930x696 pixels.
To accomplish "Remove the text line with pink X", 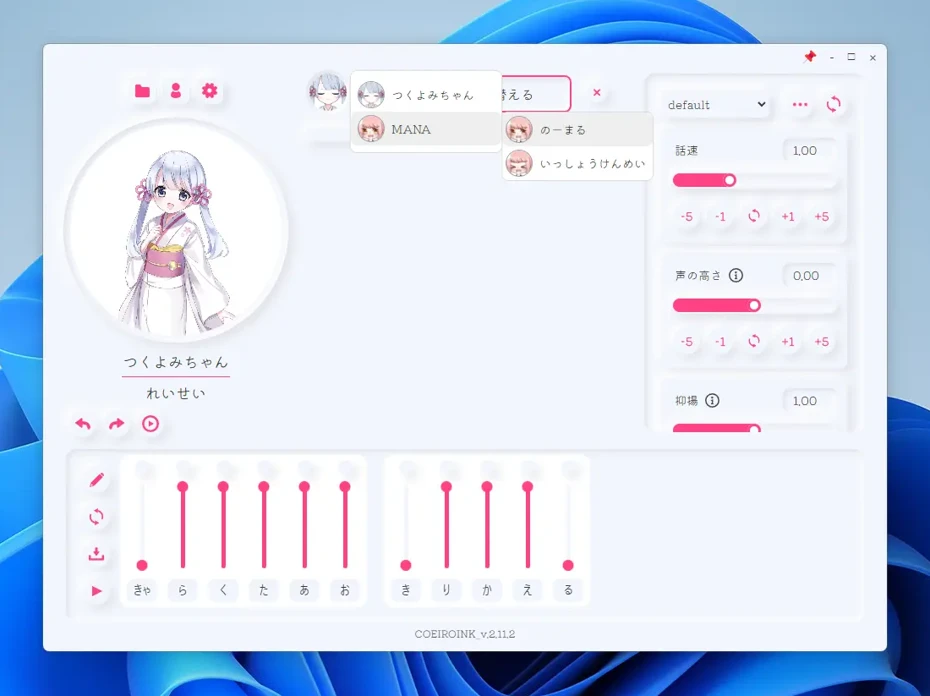I will point(597,93).
